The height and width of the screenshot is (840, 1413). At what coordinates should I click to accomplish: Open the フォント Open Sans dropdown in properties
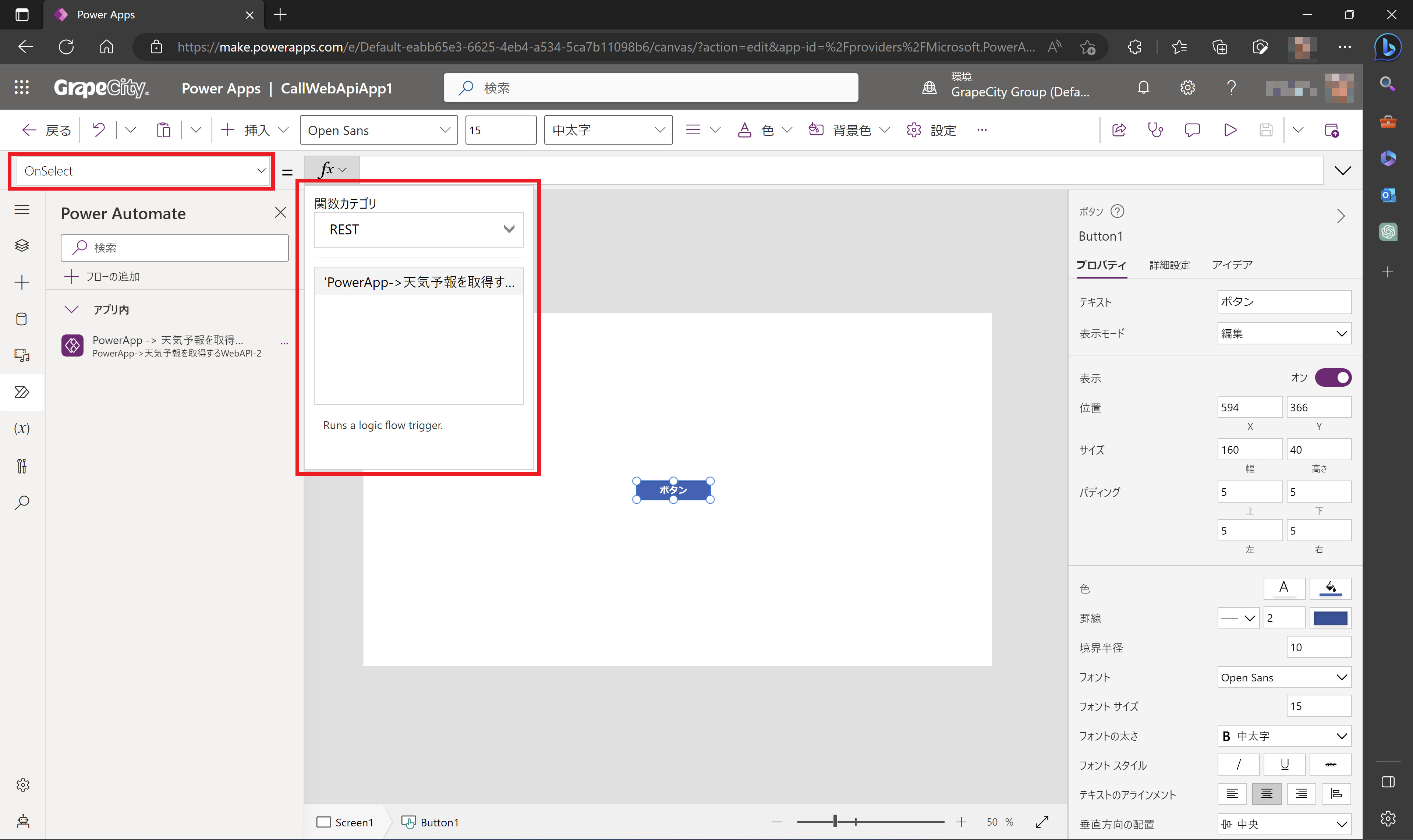point(1284,677)
